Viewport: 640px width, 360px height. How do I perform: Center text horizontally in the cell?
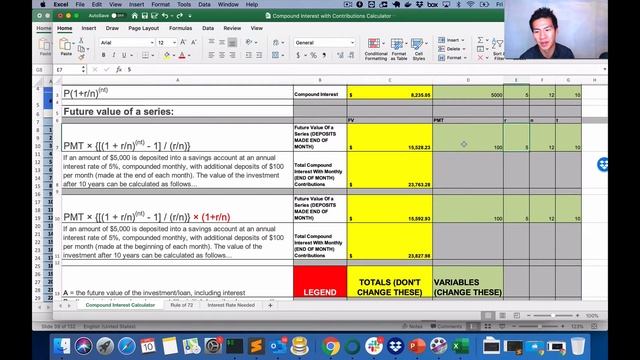(x=222, y=55)
